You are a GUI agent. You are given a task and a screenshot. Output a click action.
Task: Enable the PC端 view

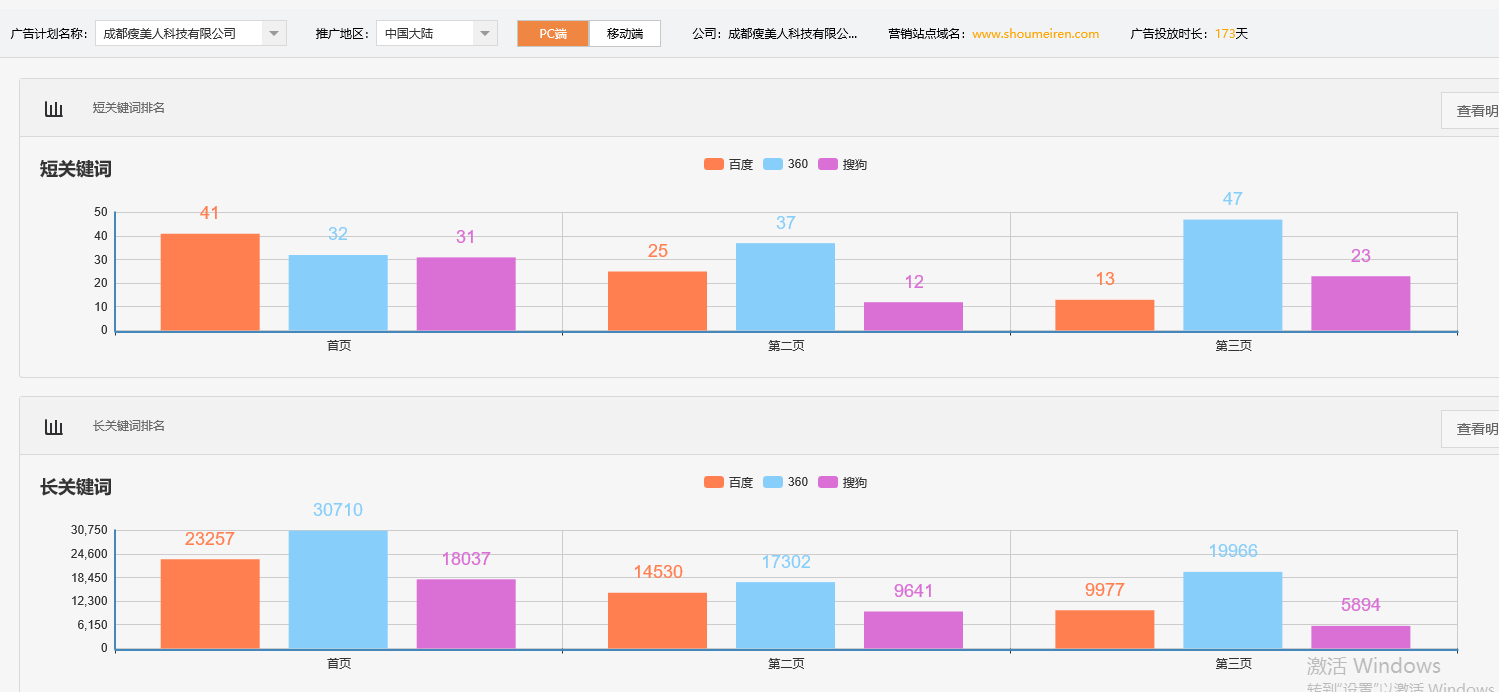tap(552, 32)
